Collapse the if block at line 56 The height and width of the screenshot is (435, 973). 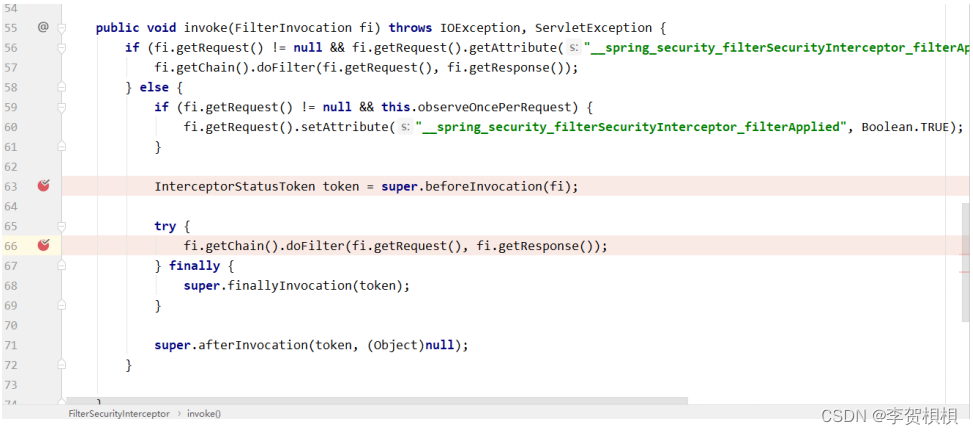point(61,48)
